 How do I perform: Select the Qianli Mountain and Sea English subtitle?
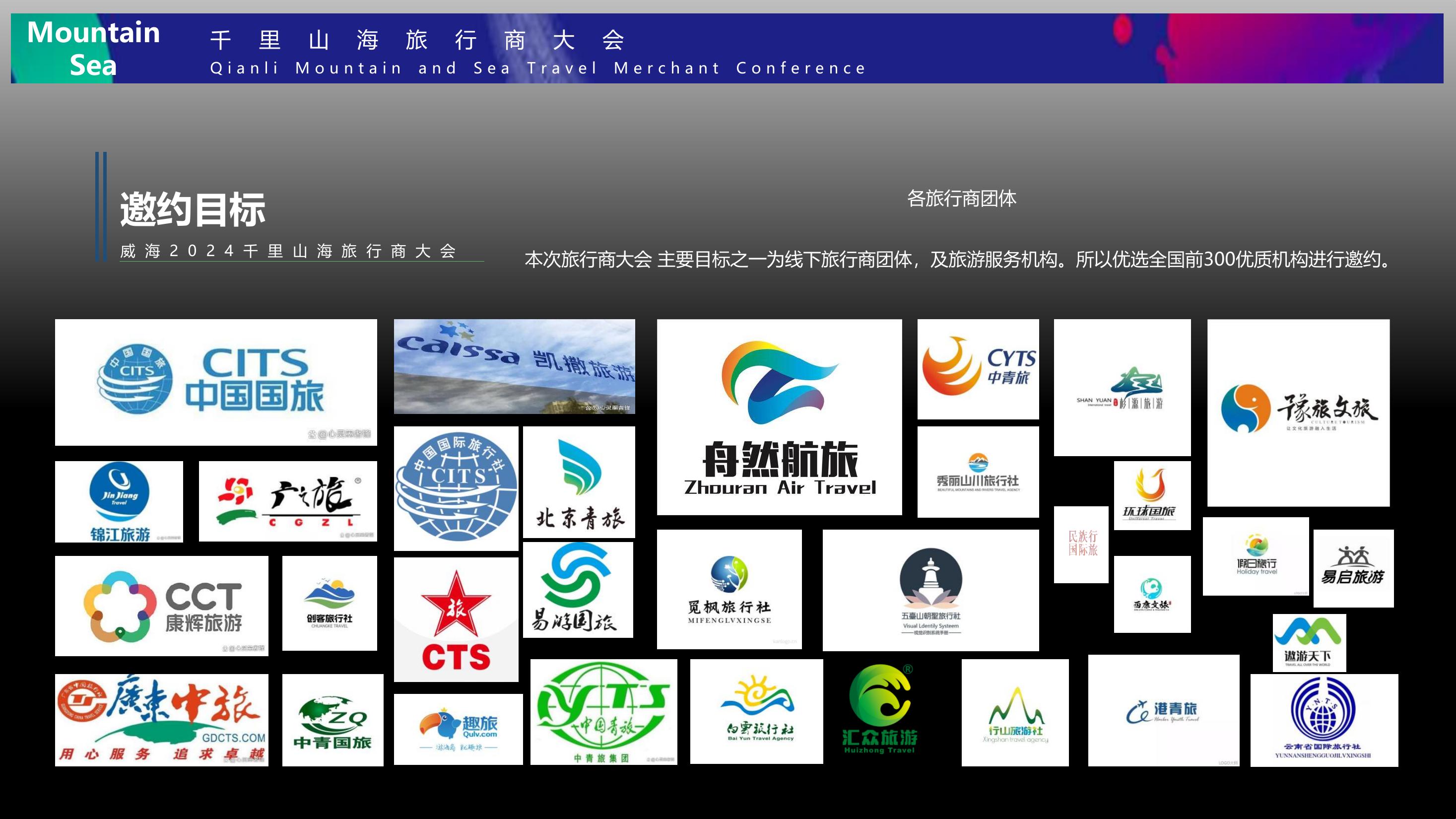pyautogui.click(x=538, y=68)
